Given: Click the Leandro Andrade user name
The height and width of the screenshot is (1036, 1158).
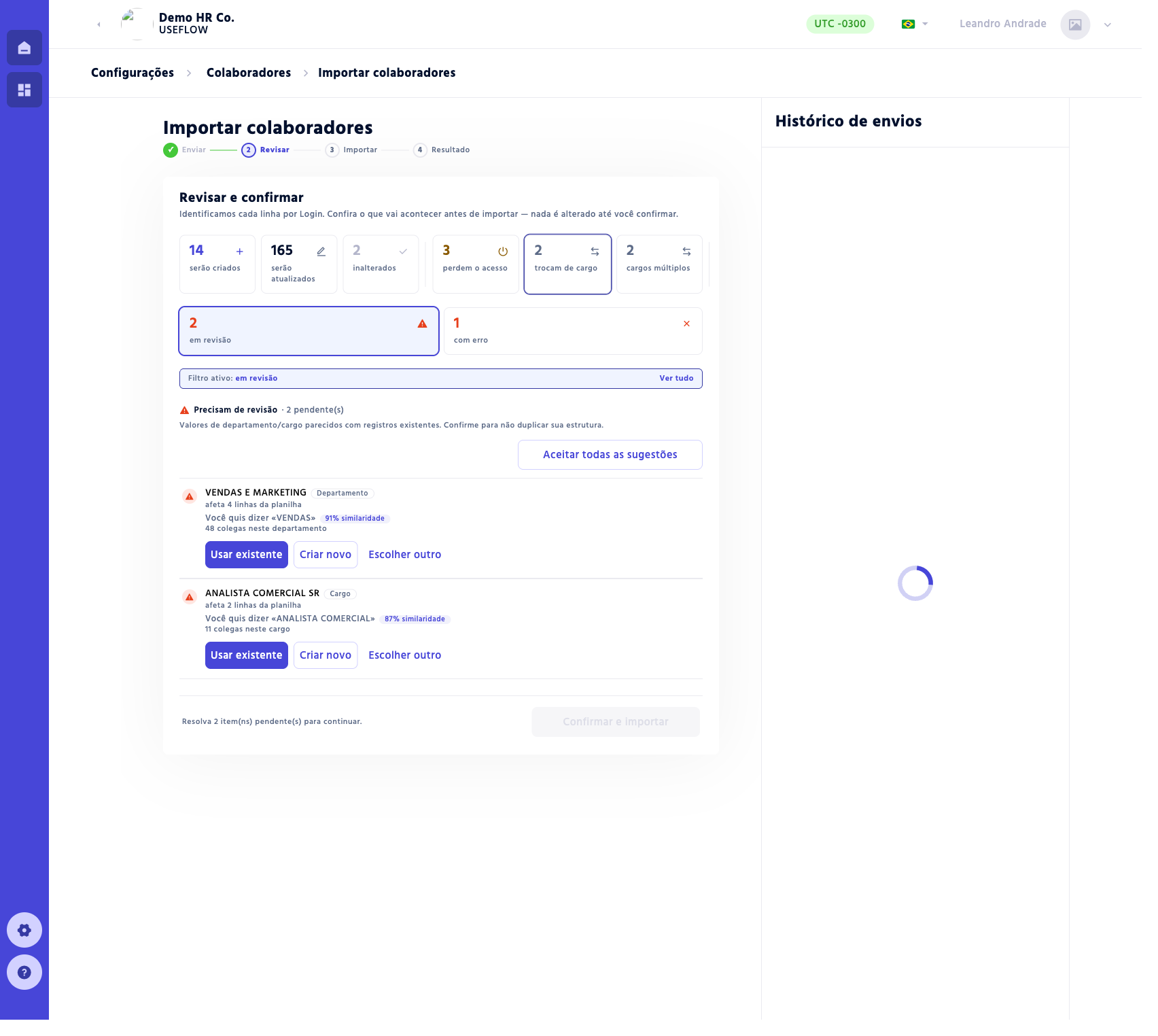Looking at the screenshot, I should tap(1003, 24).
